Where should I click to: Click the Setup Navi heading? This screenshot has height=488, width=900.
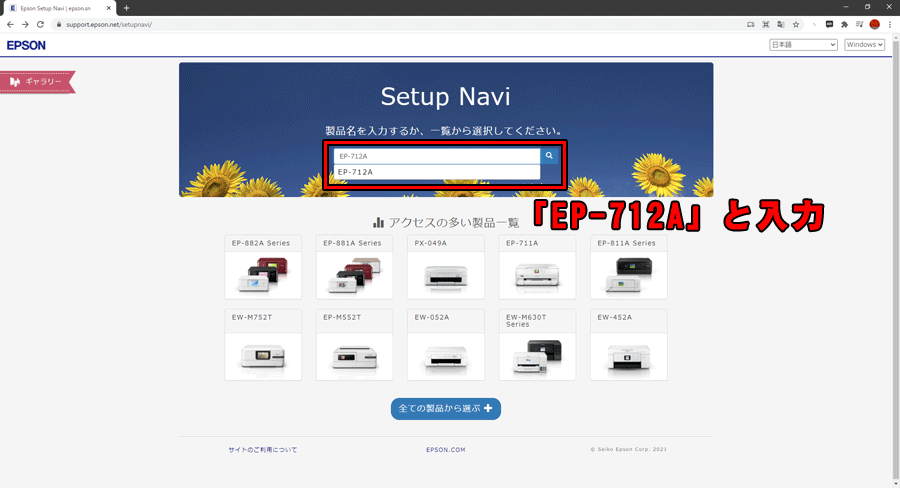pos(445,96)
